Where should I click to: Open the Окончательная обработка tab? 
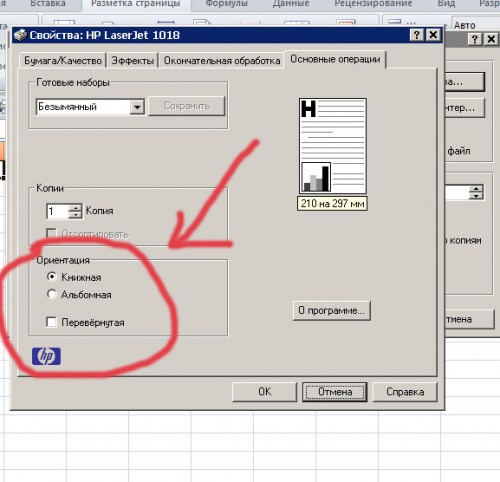point(222,61)
